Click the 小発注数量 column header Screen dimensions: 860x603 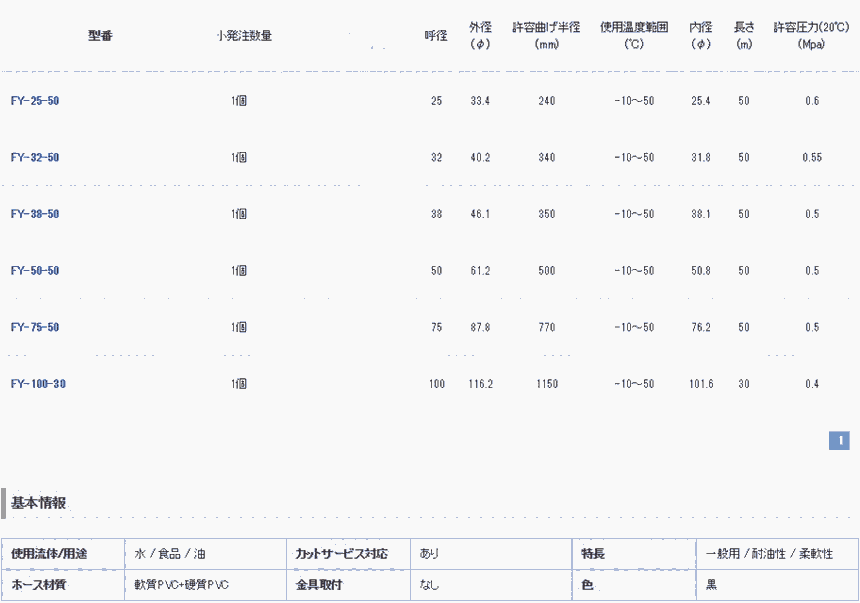coord(244,36)
